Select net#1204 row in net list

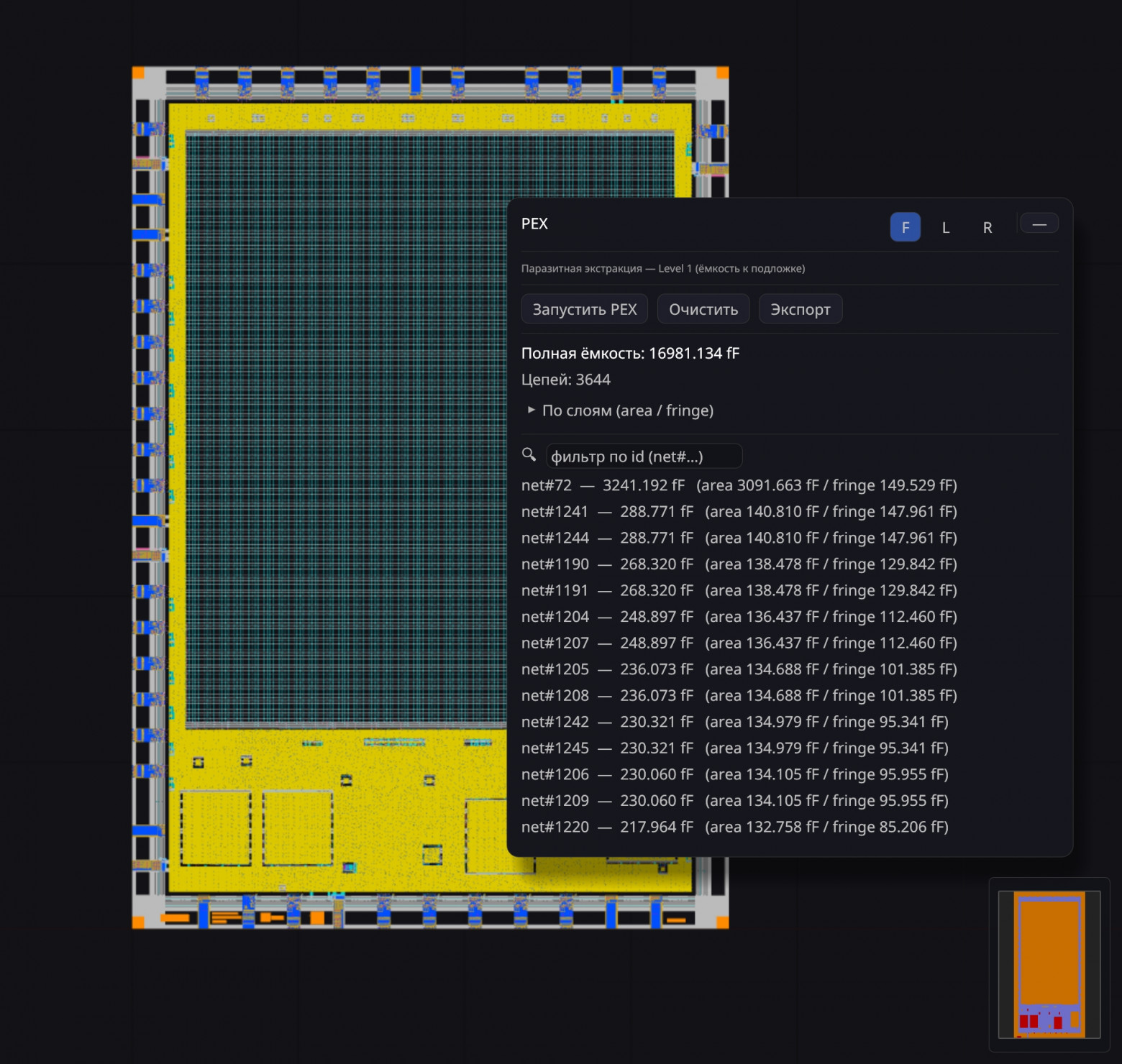click(x=739, y=617)
